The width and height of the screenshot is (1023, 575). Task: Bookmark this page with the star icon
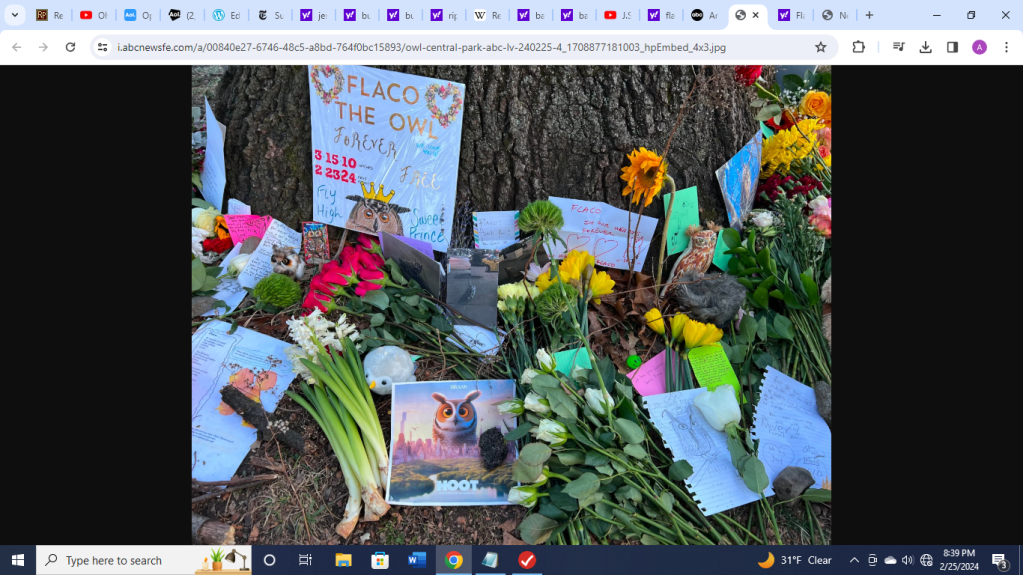(x=821, y=47)
